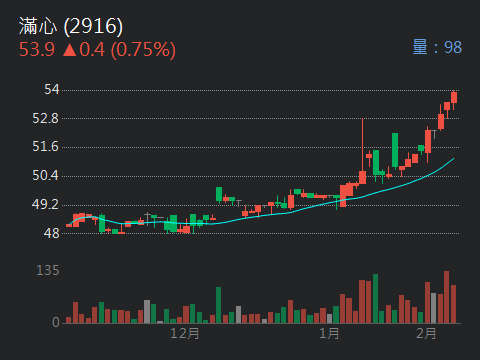Click the tallest green volume bar

[x=375, y=299]
